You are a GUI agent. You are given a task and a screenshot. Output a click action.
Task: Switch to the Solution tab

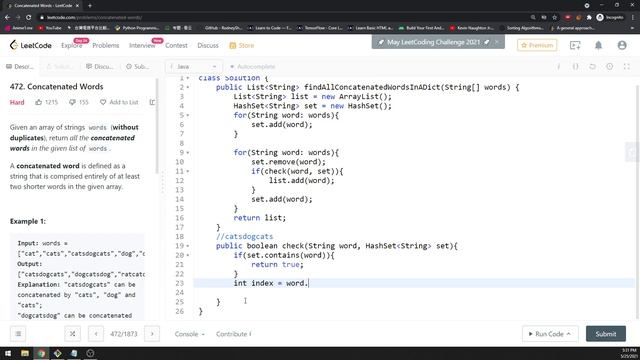click(60, 67)
